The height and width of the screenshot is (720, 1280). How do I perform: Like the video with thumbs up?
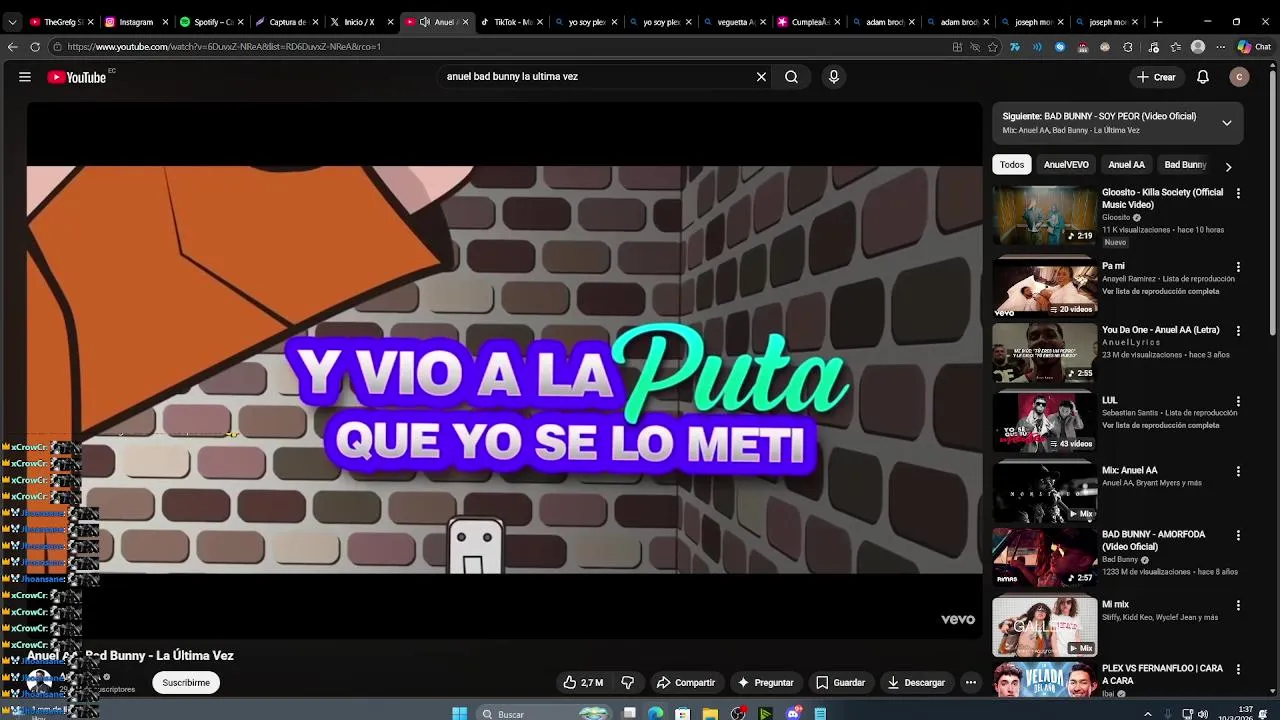click(583, 683)
